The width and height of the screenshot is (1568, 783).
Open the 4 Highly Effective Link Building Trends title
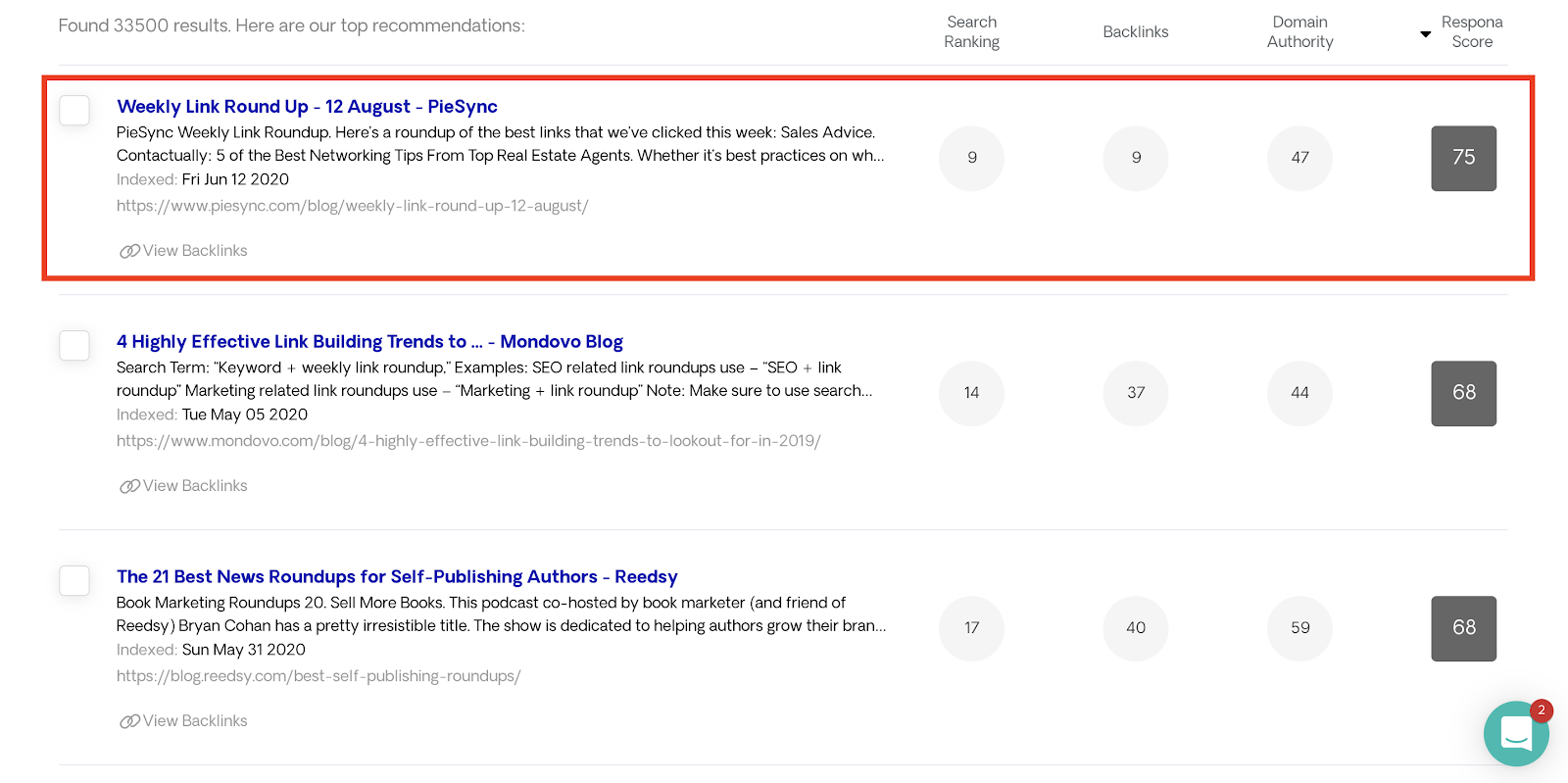pos(369,342)
